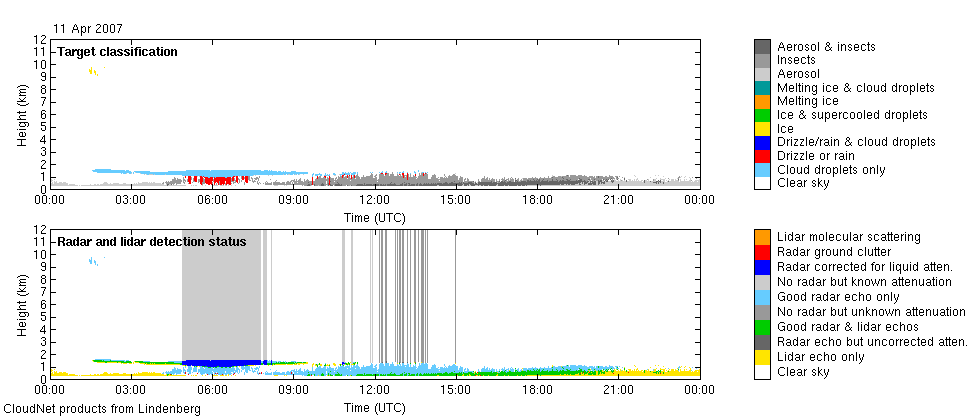
Task: Click the 11 Apr 2007 date label
Action: 86,28
